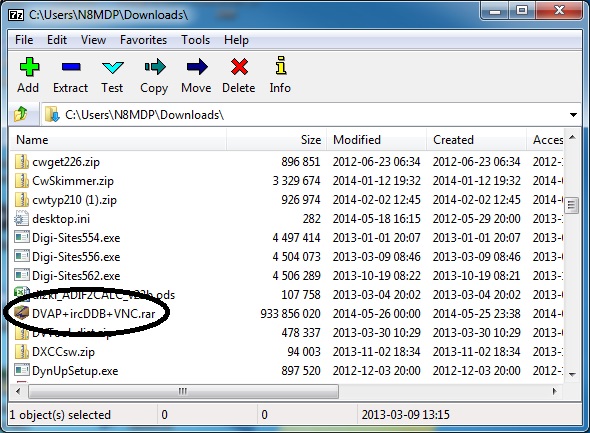Open file Info with the yellow i icon
The image size is (590, 433).
(x=281, y=65)
